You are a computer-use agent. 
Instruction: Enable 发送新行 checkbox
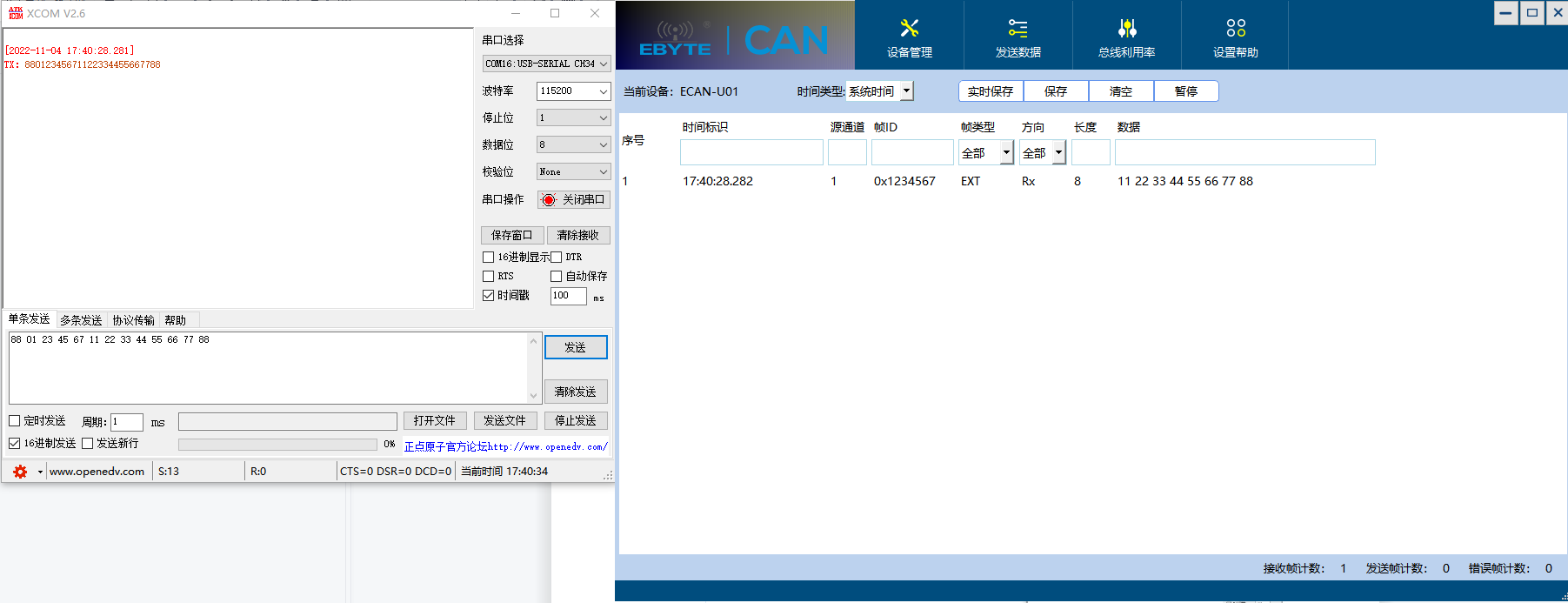87,444
